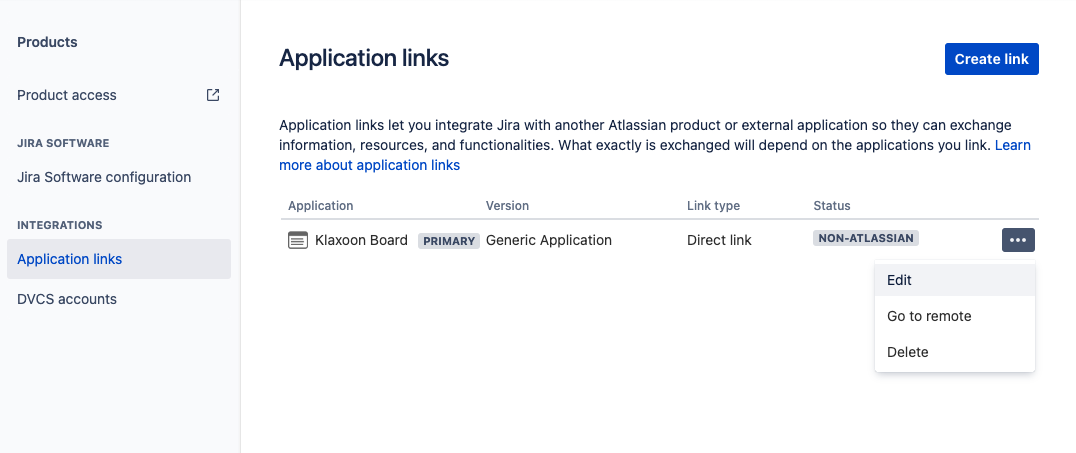Viewport: 1076px width, 453px height.
Task: Click the Klaxoon Board application icon
Action: (x=298, y=240)
